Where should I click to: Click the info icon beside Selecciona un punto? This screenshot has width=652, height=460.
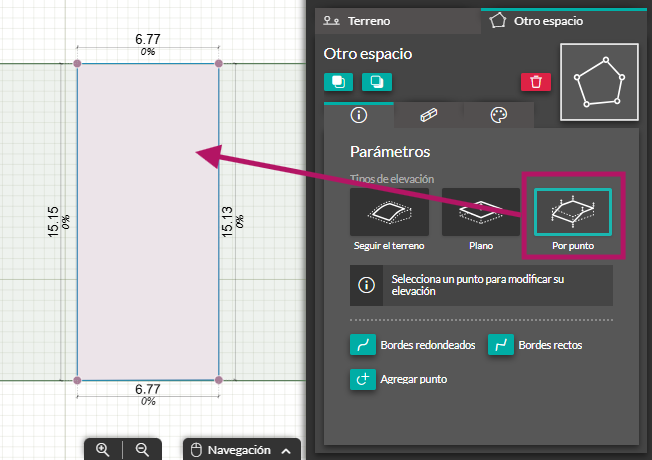[x=366, y=285]
